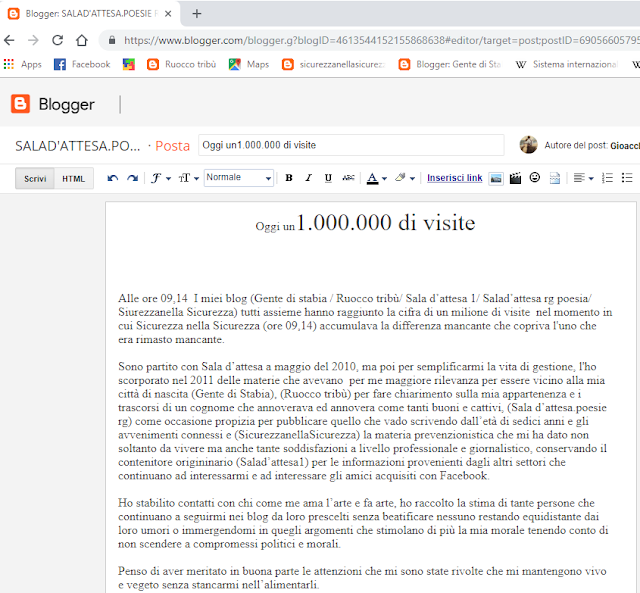This screenshot has width=640, height=593.
Task: Open the Normale paragraph format dropdown
Action: 239,178
